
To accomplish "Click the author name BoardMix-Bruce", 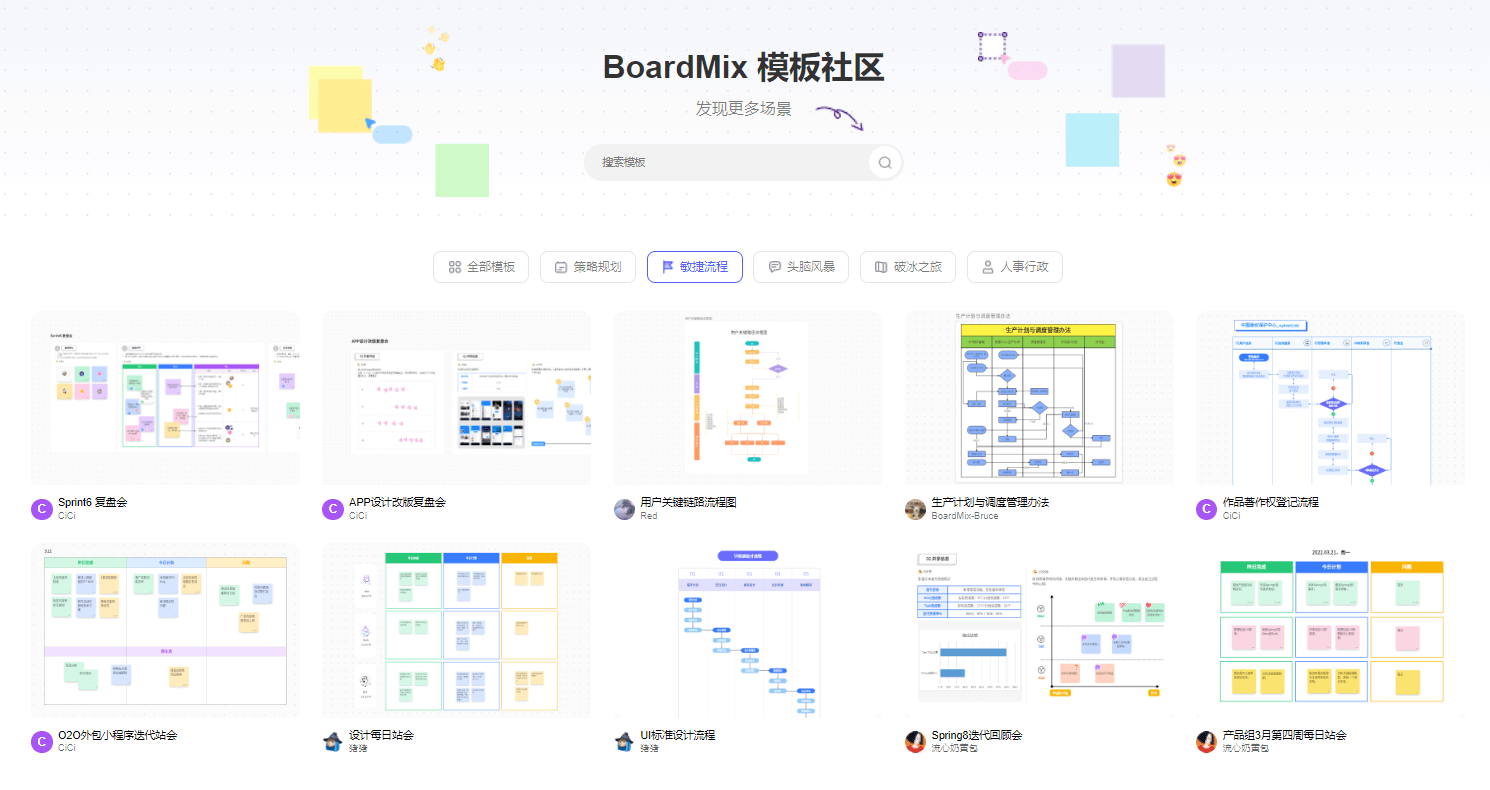I will 965,516.
